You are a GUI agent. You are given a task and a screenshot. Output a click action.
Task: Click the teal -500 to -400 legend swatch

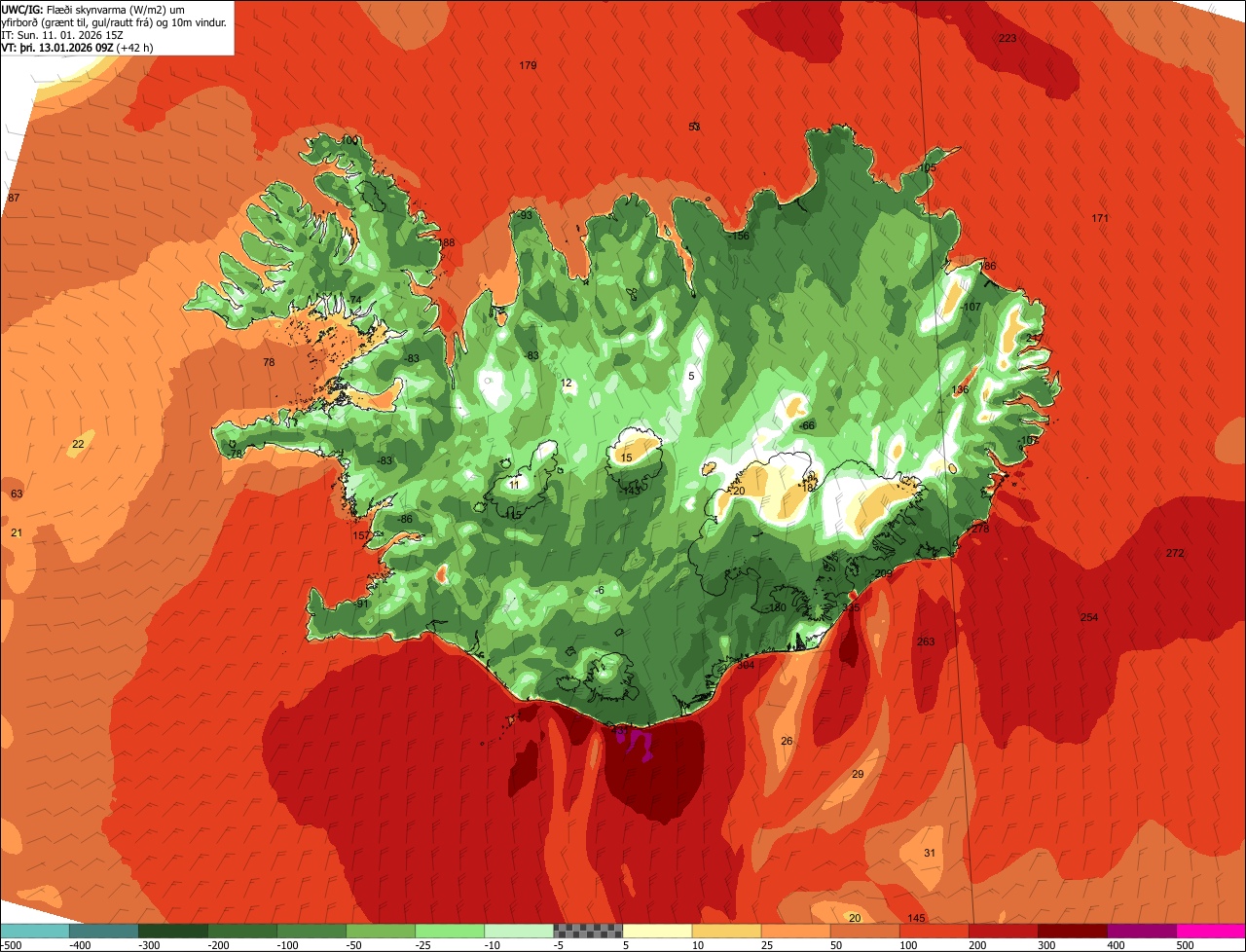coord(34,931)
